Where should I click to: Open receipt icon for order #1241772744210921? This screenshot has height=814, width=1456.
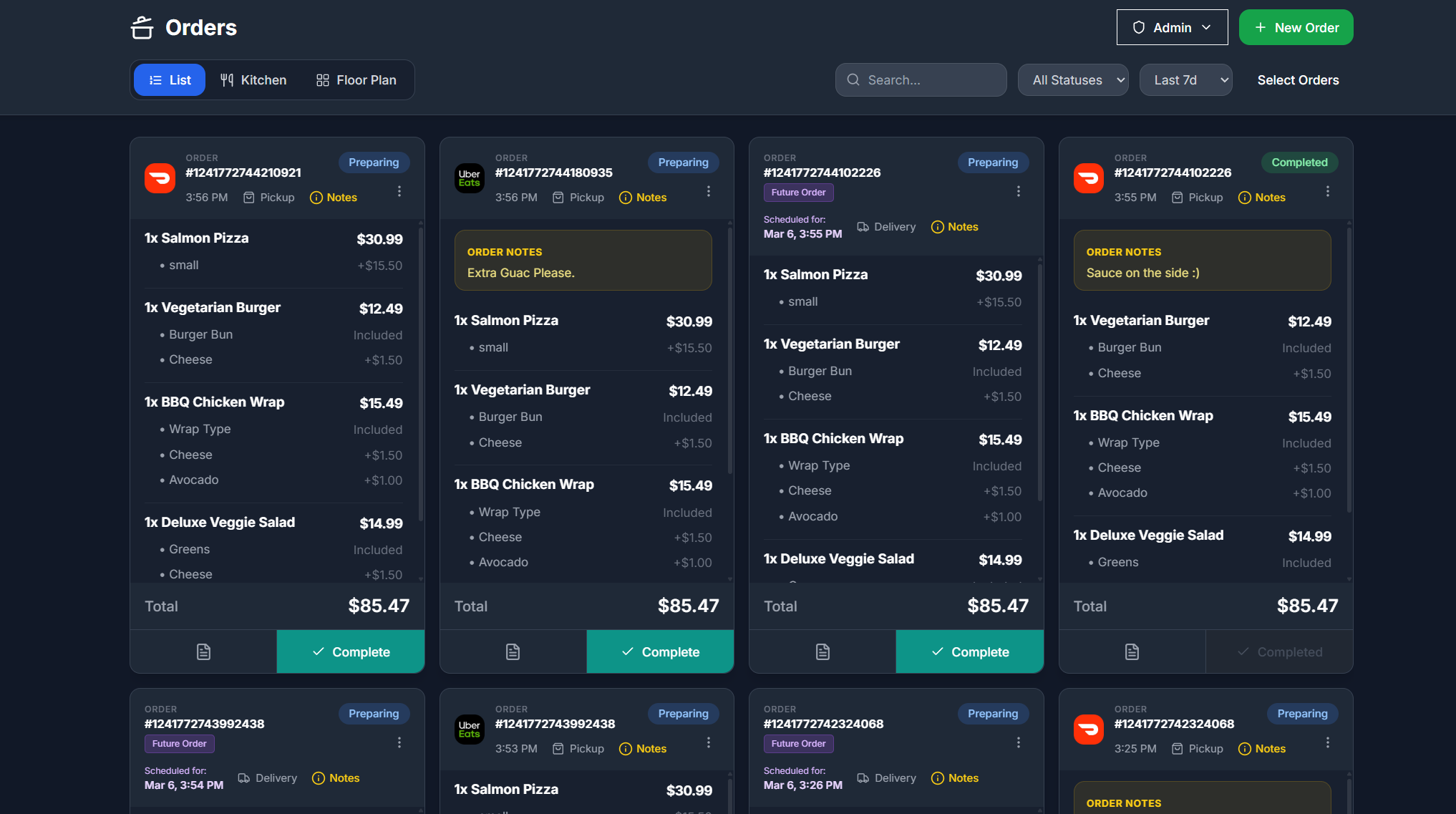[x=203, y=651]
